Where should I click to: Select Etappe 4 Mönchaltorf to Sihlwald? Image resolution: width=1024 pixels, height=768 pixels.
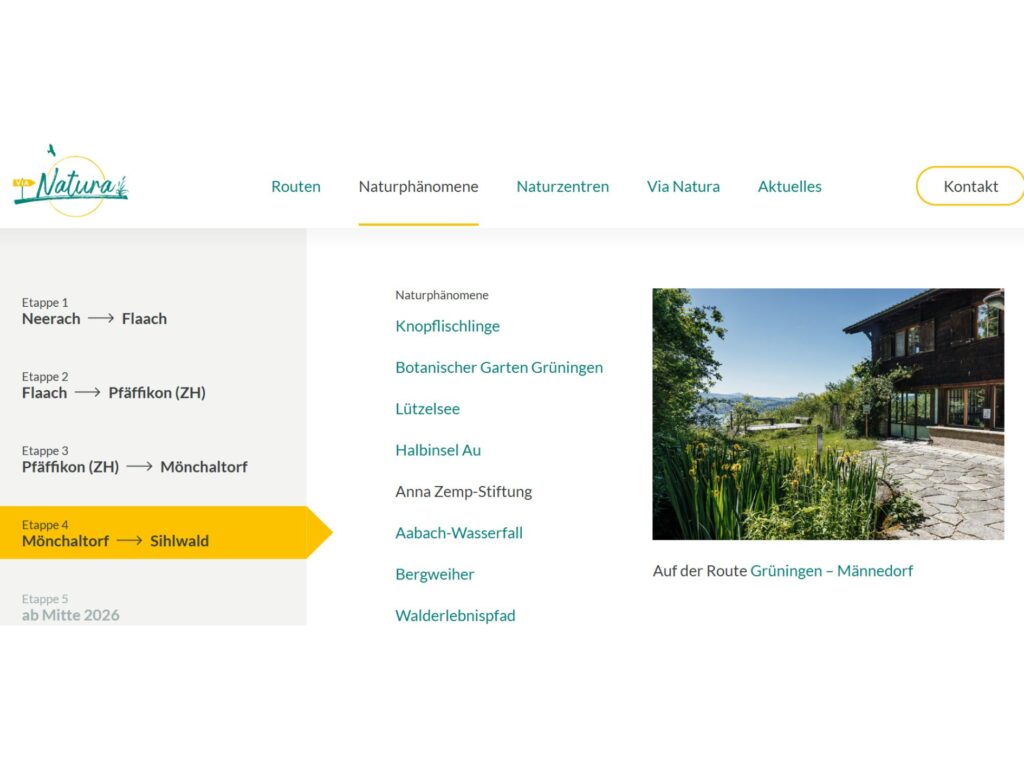tap(115, 533)
